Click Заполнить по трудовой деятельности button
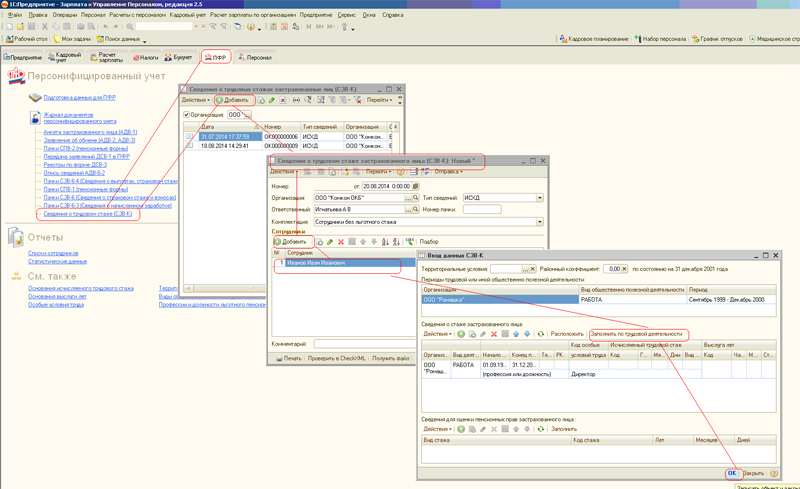 [638, 334]
